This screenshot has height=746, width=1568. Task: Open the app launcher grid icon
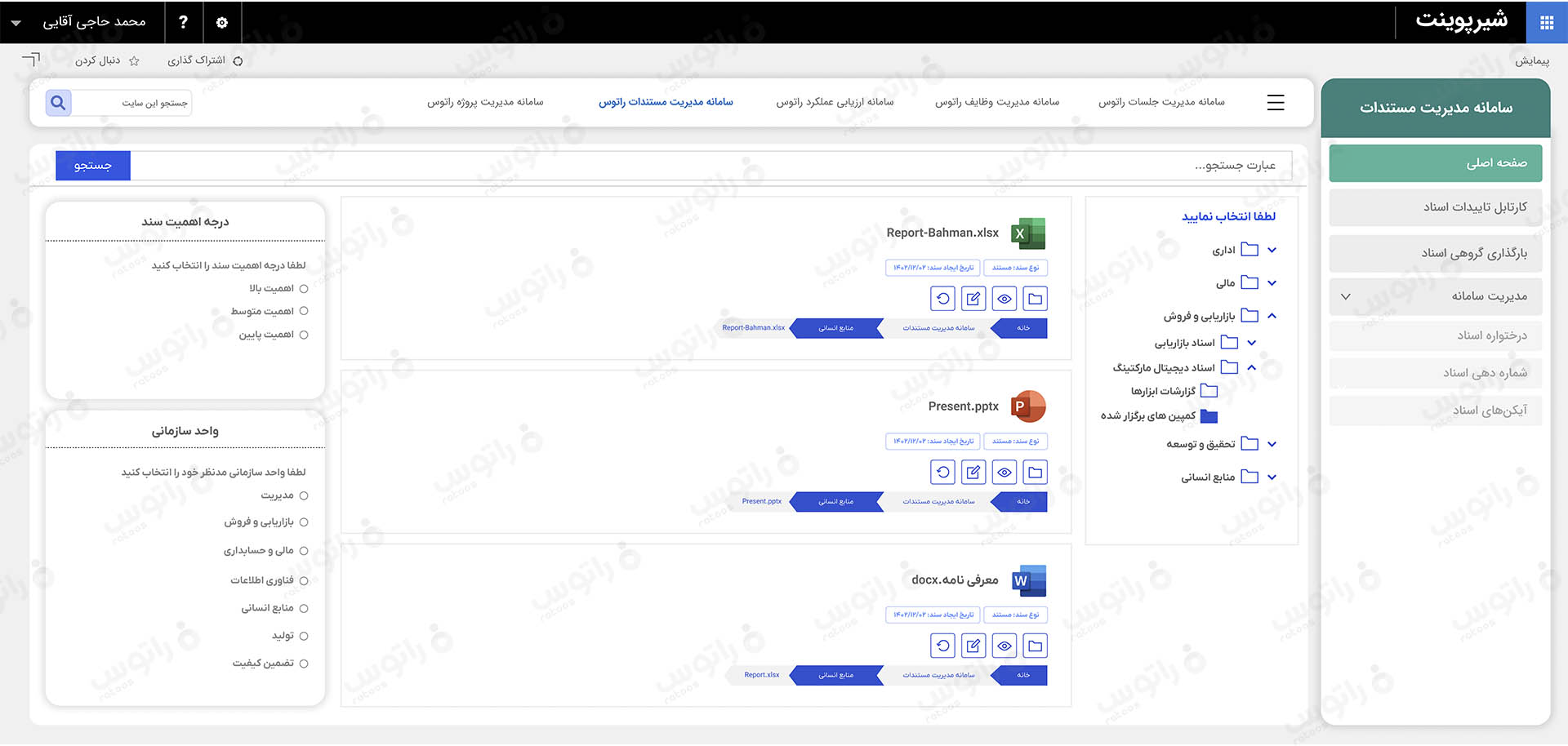1546,23
